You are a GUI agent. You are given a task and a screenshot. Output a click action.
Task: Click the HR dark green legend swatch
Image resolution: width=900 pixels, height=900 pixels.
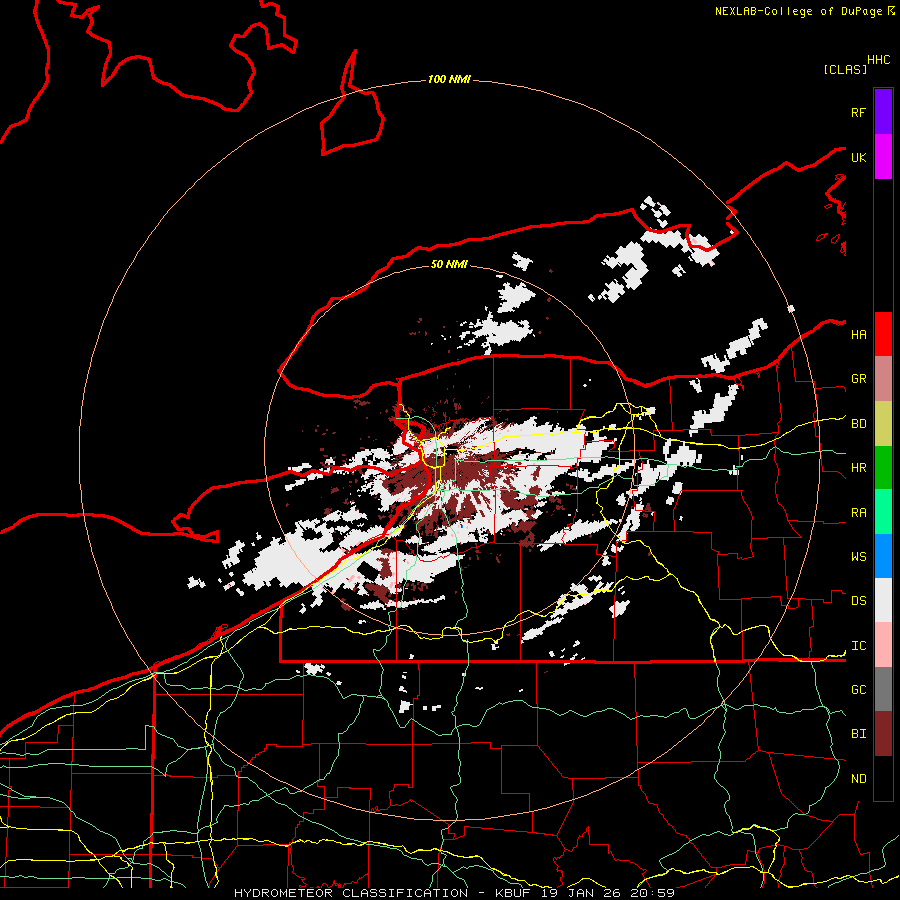(883, 467)
